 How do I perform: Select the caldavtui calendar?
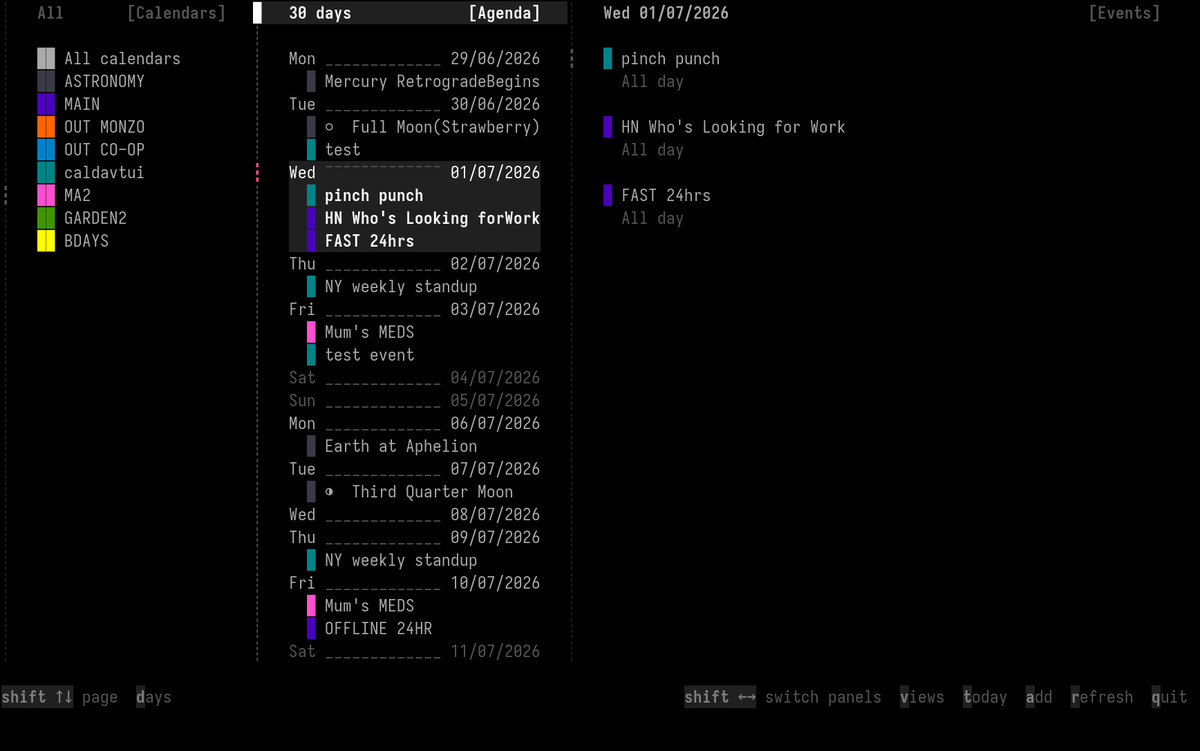click(x=104, y=173)
